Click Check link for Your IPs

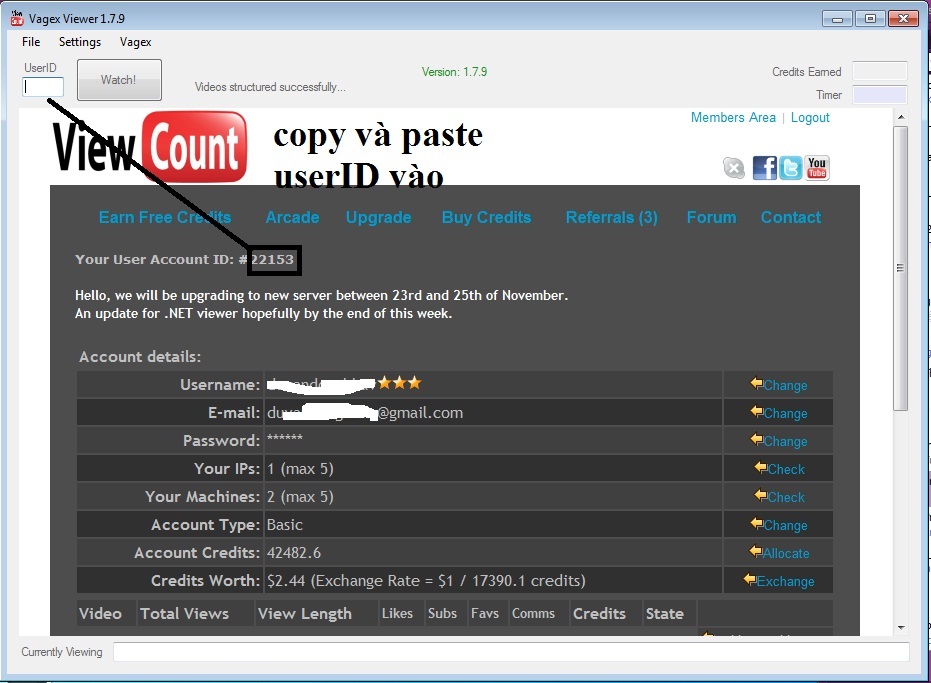pyautogui.click(x=786, y=469)
